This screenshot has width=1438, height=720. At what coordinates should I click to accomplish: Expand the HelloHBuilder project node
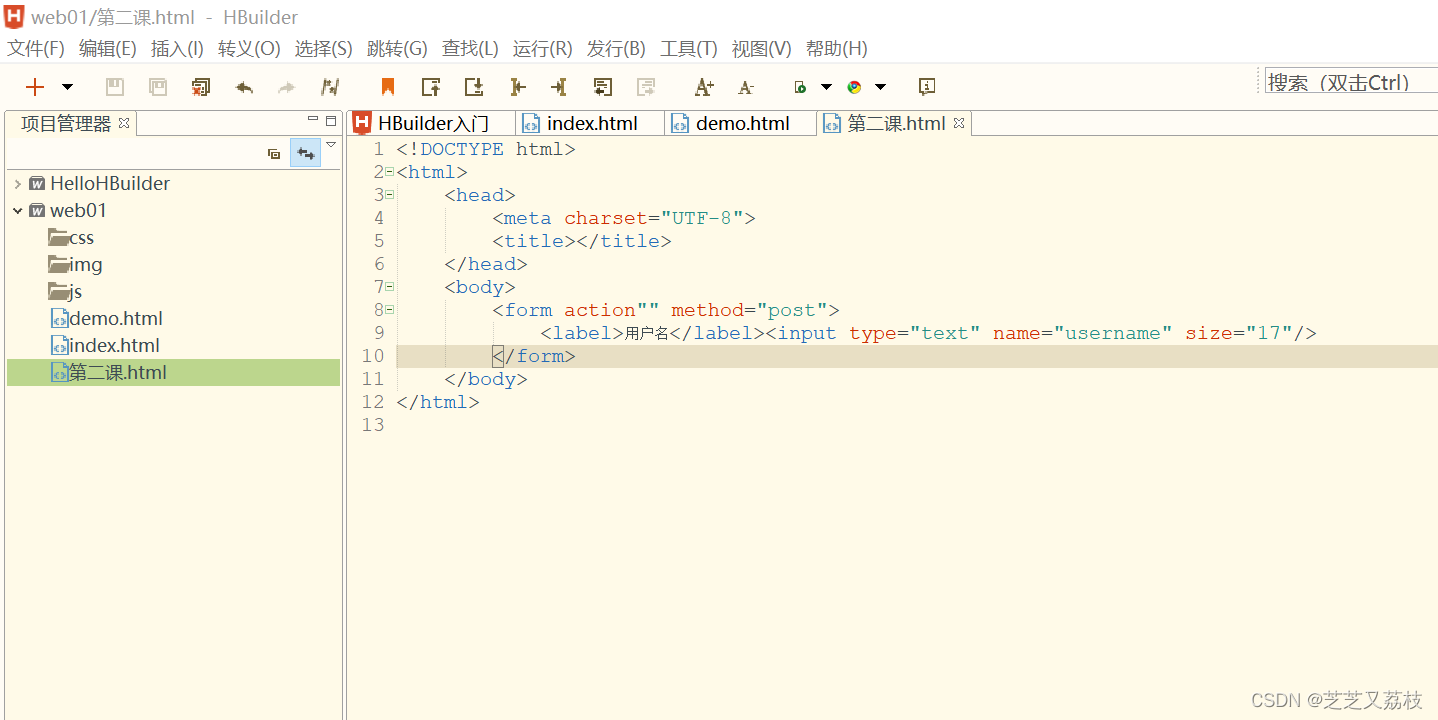point(18,183)
